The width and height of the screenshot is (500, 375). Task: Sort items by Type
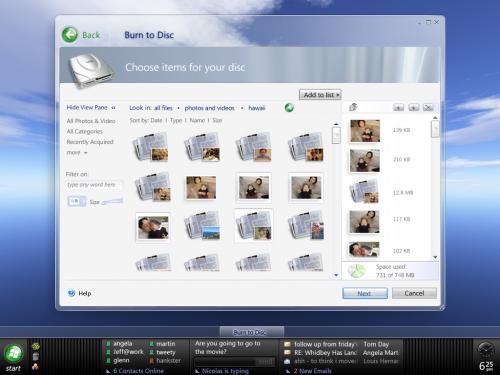[x=176, y=120]
